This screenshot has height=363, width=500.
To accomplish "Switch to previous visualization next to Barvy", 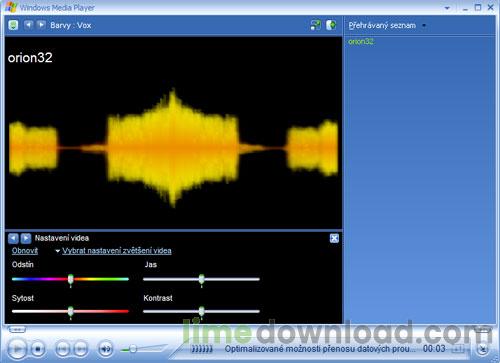I will pos(29,25).
